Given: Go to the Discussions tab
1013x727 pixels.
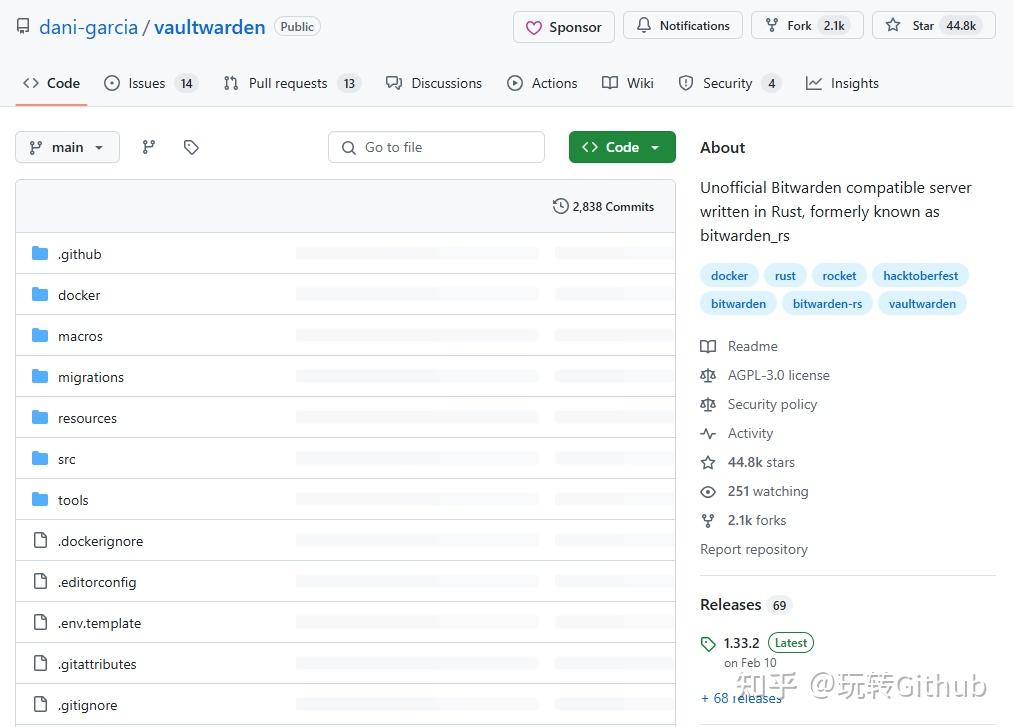Looking at the screenshot, I should tap(433, 83).
